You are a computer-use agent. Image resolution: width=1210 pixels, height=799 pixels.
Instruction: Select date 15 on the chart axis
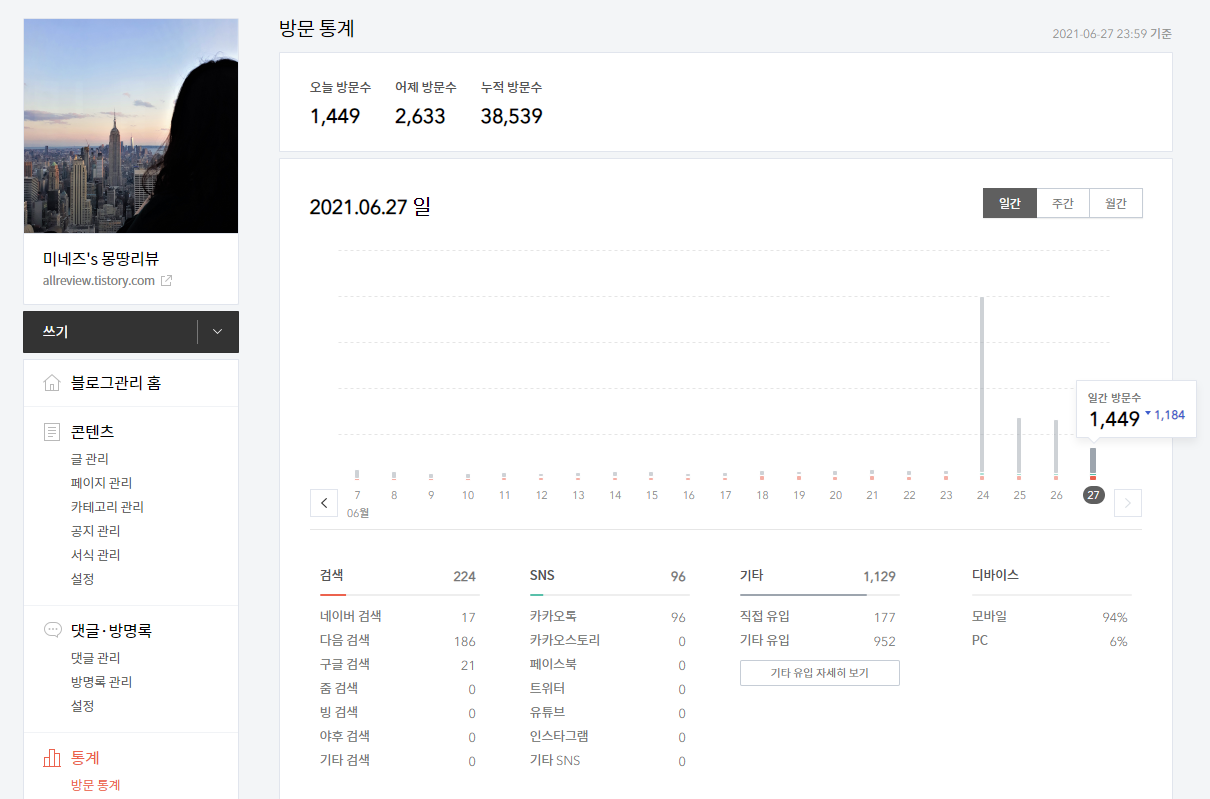point(652,495)
